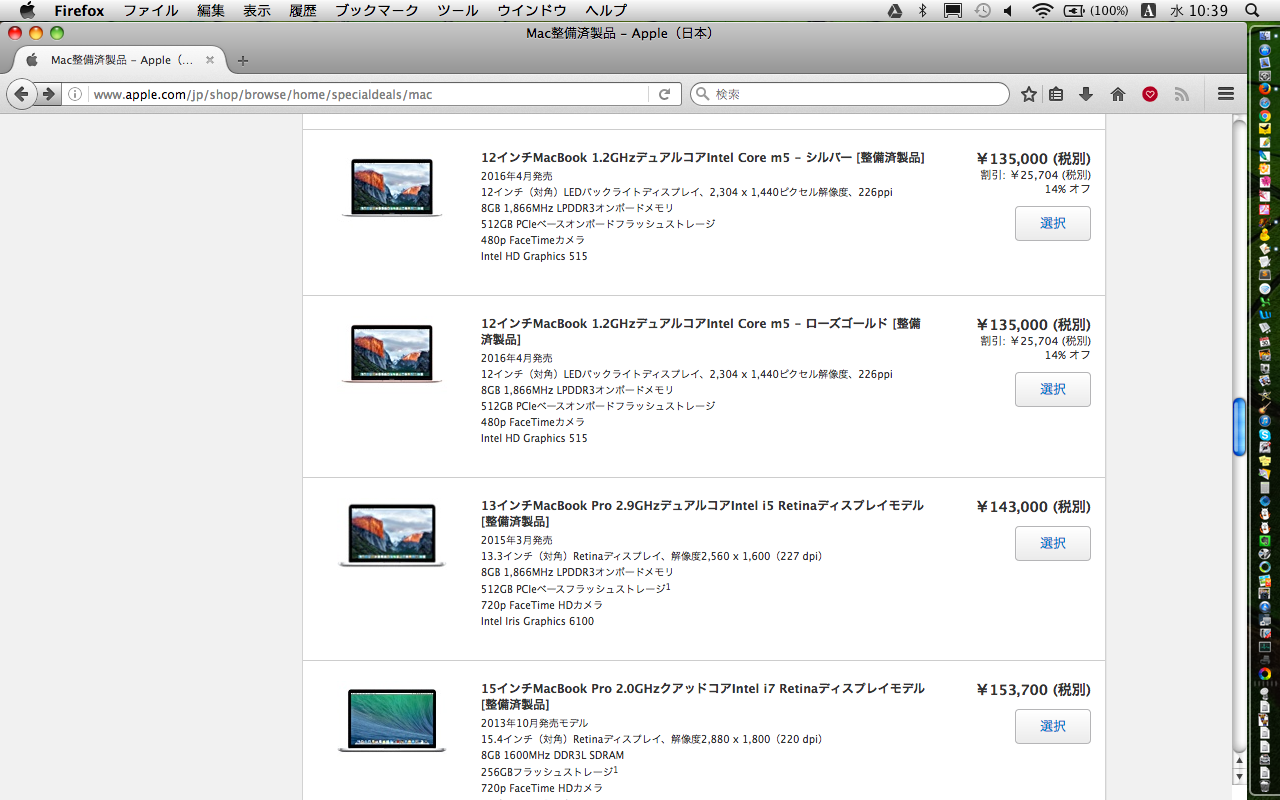Open the Apple menu

(x=27, y=10)
